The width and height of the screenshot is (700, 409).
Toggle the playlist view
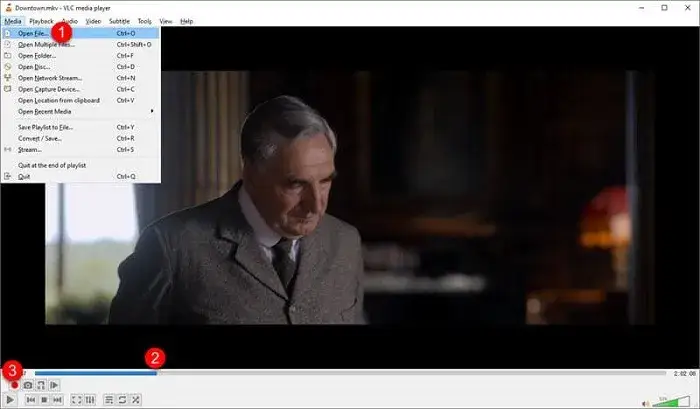click(x=109, y=400)
